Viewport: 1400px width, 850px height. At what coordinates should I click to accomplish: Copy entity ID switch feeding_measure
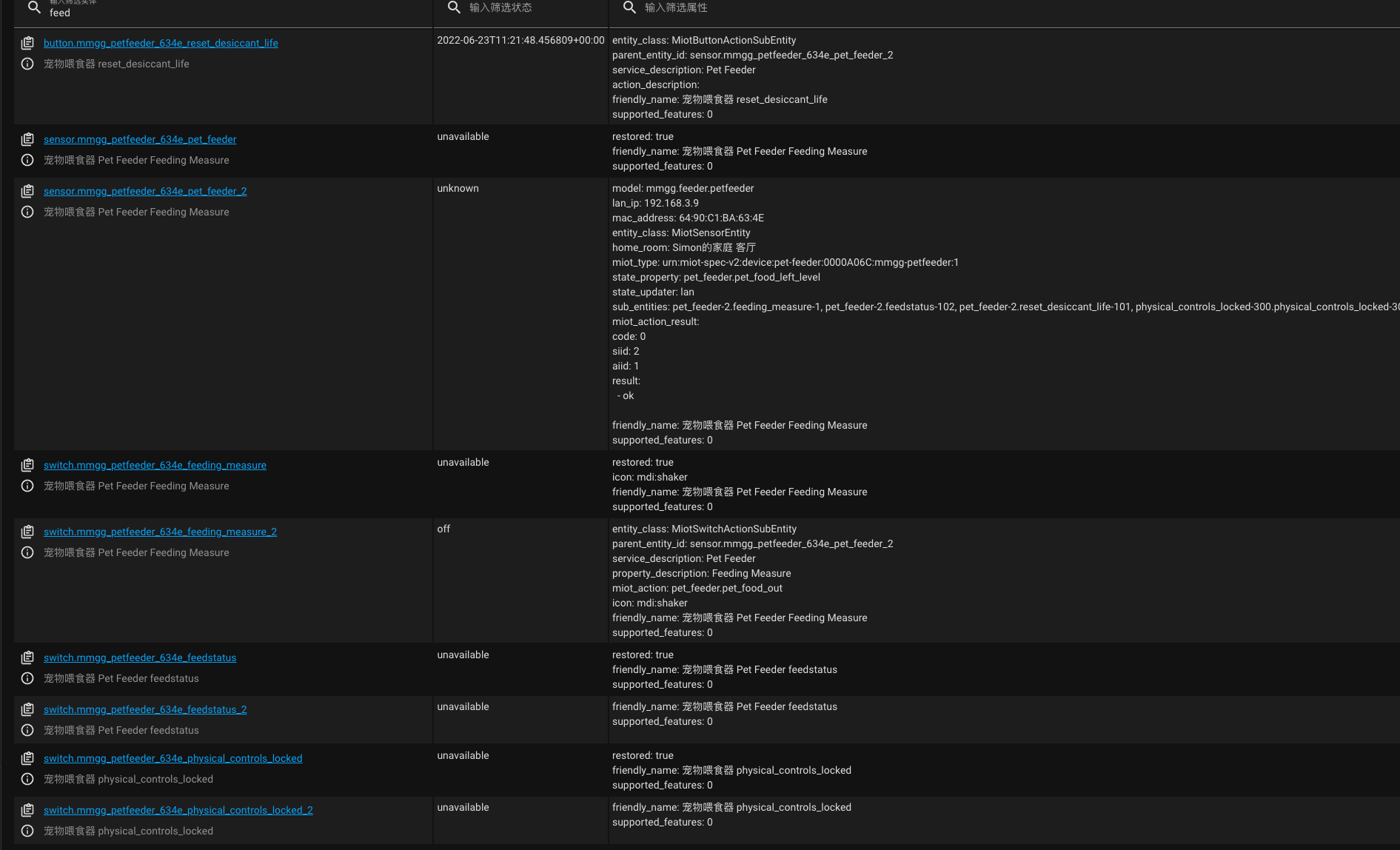[x=27, y=465]
